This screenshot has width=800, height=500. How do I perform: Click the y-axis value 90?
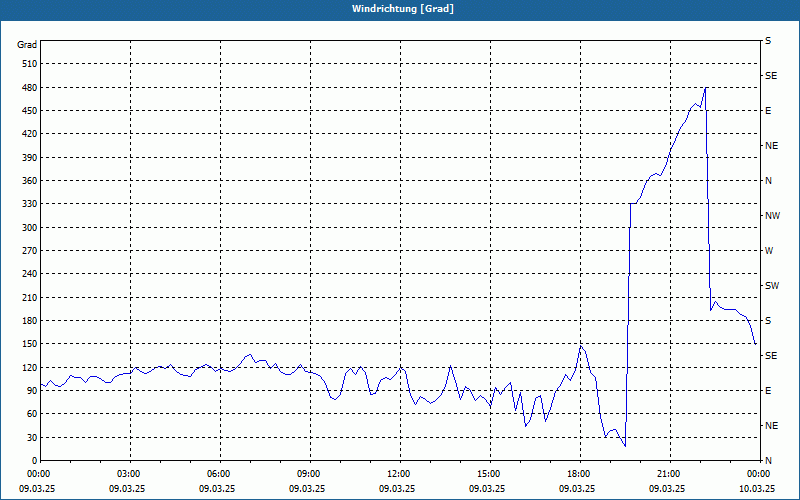[x=32, y=391]
